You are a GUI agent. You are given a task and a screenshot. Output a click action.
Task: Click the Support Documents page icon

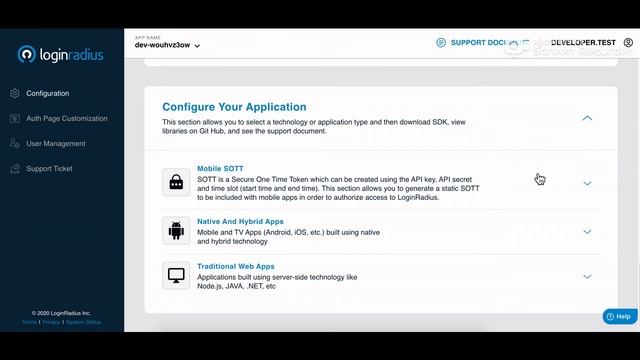tap(441, 42)
